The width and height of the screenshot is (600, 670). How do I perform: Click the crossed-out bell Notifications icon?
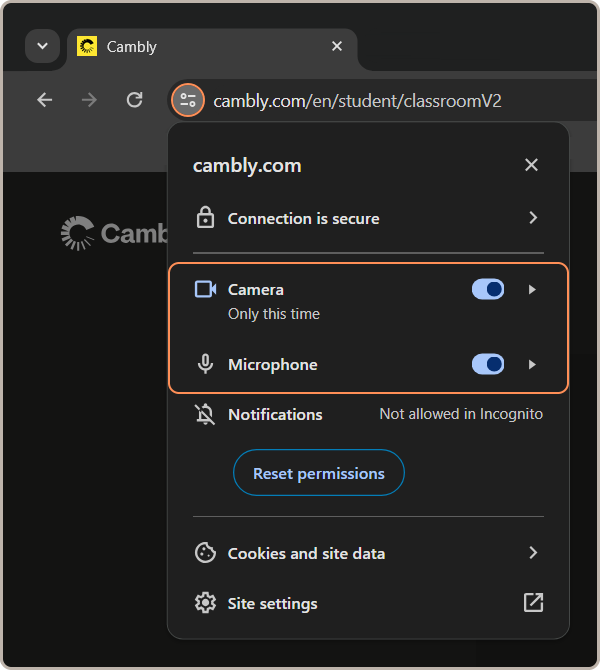205,414
